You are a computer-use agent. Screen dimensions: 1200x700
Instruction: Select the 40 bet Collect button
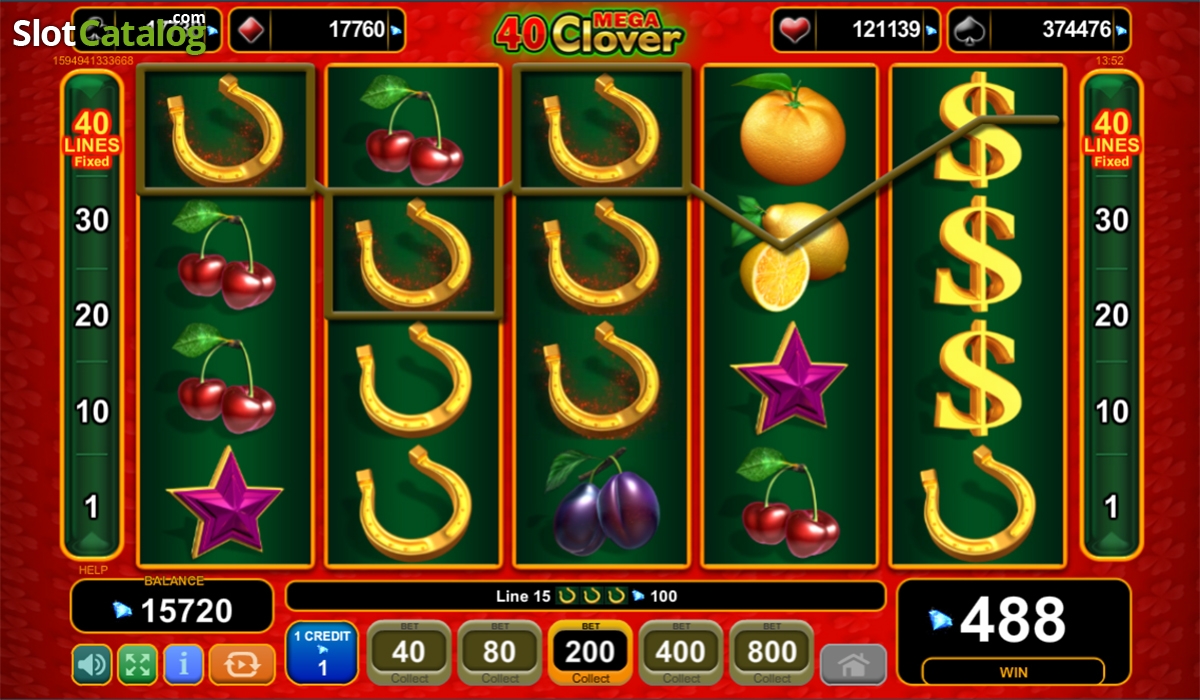(x=408, y=653)
